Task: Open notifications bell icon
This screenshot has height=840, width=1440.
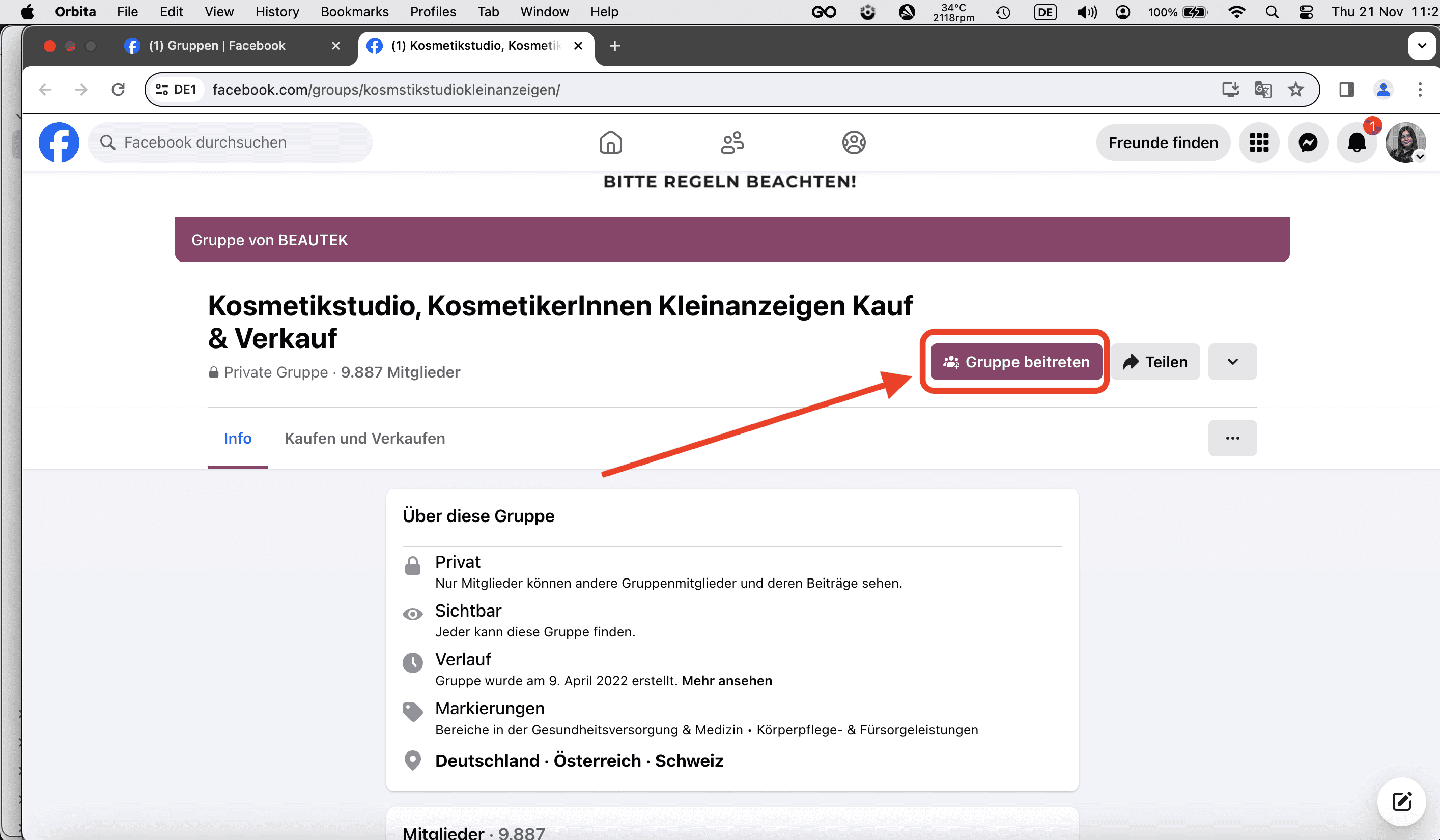Action: [1357, 142]
